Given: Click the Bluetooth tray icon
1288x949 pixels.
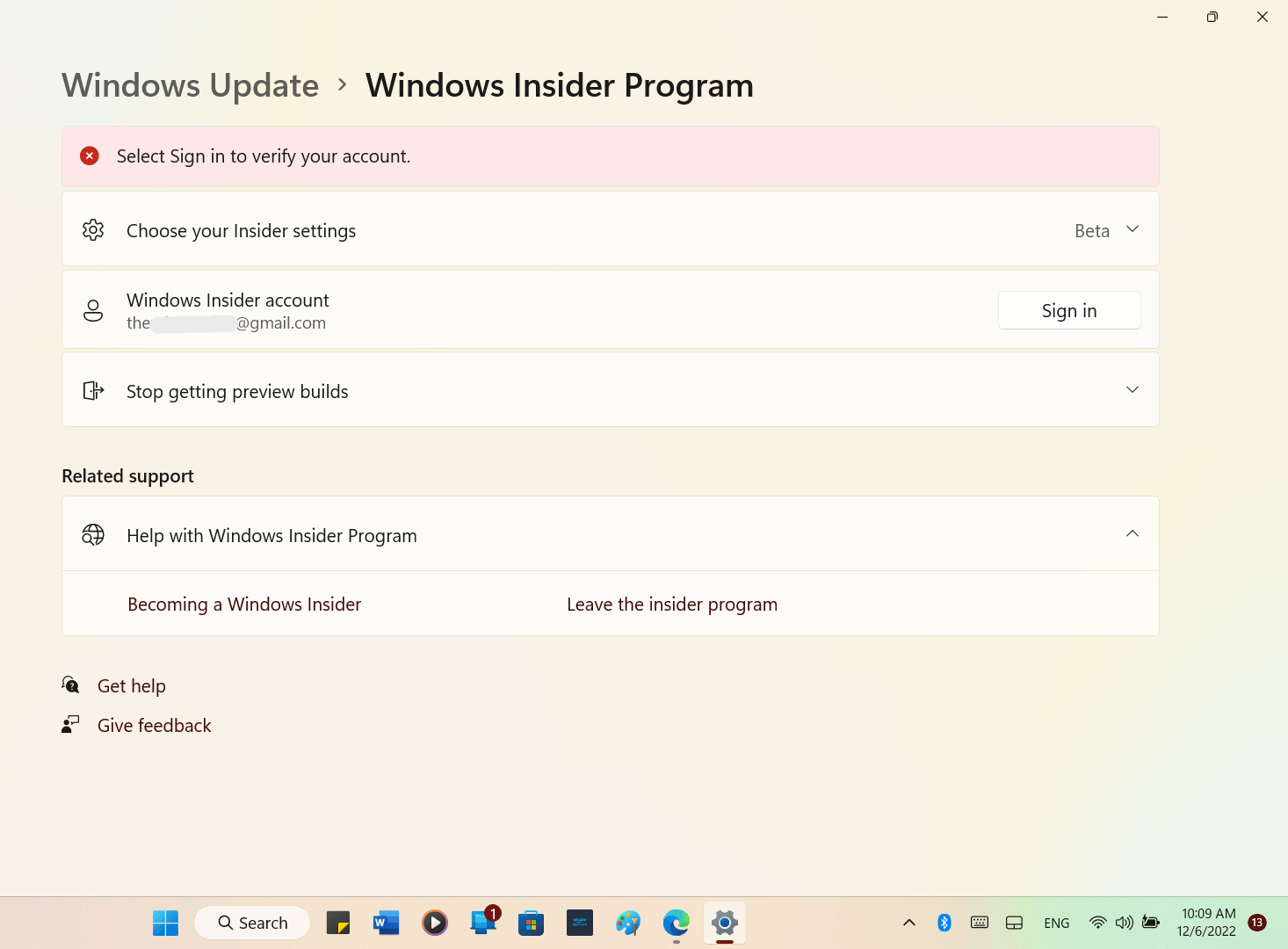Looking at the screenshot, I should coord(944,923).
